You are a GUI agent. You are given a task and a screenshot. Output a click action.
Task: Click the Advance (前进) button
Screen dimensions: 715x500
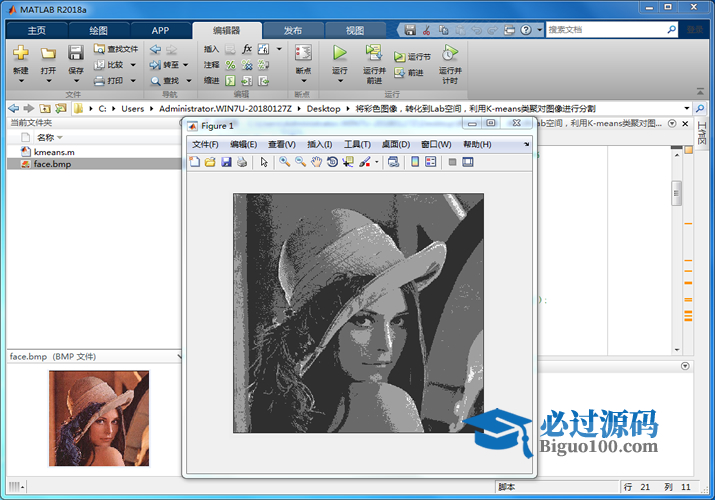click(x=409, y=72)
